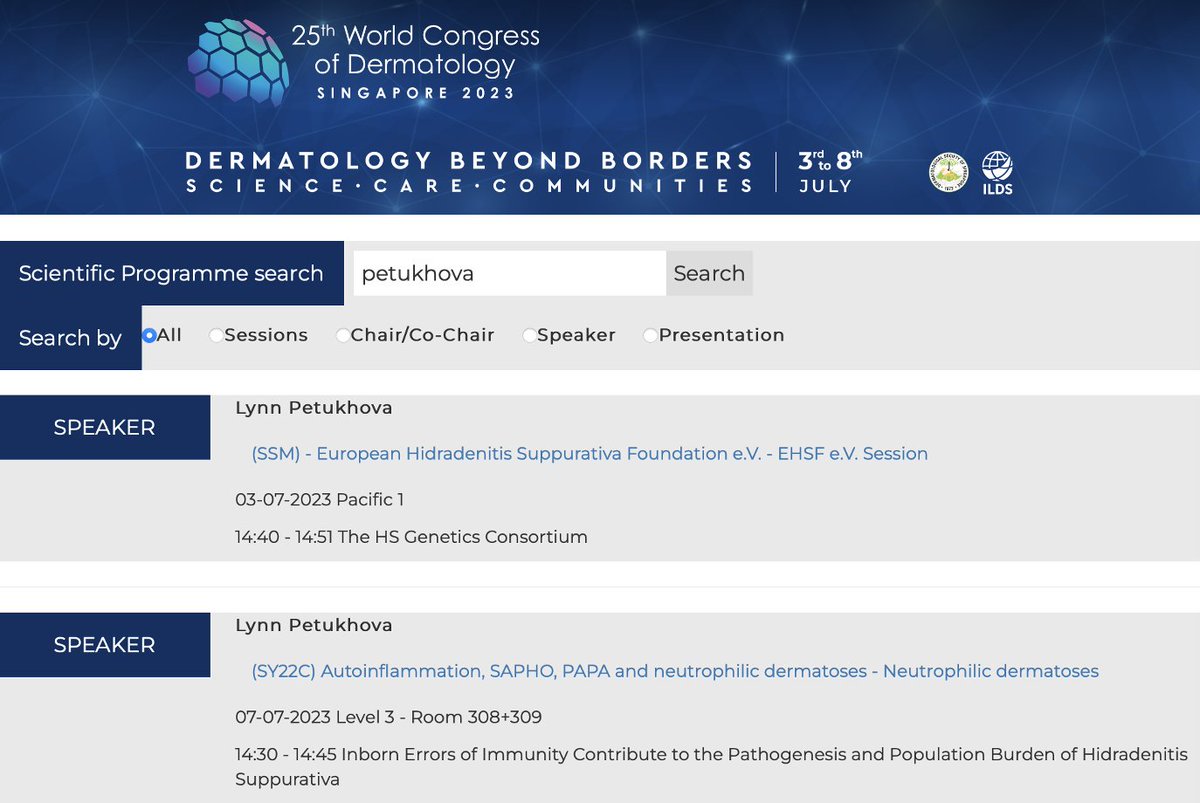Select the Speaker radio button
Image resolution: width=1200 pixels, height=803 pixels.
coord(529,335)
